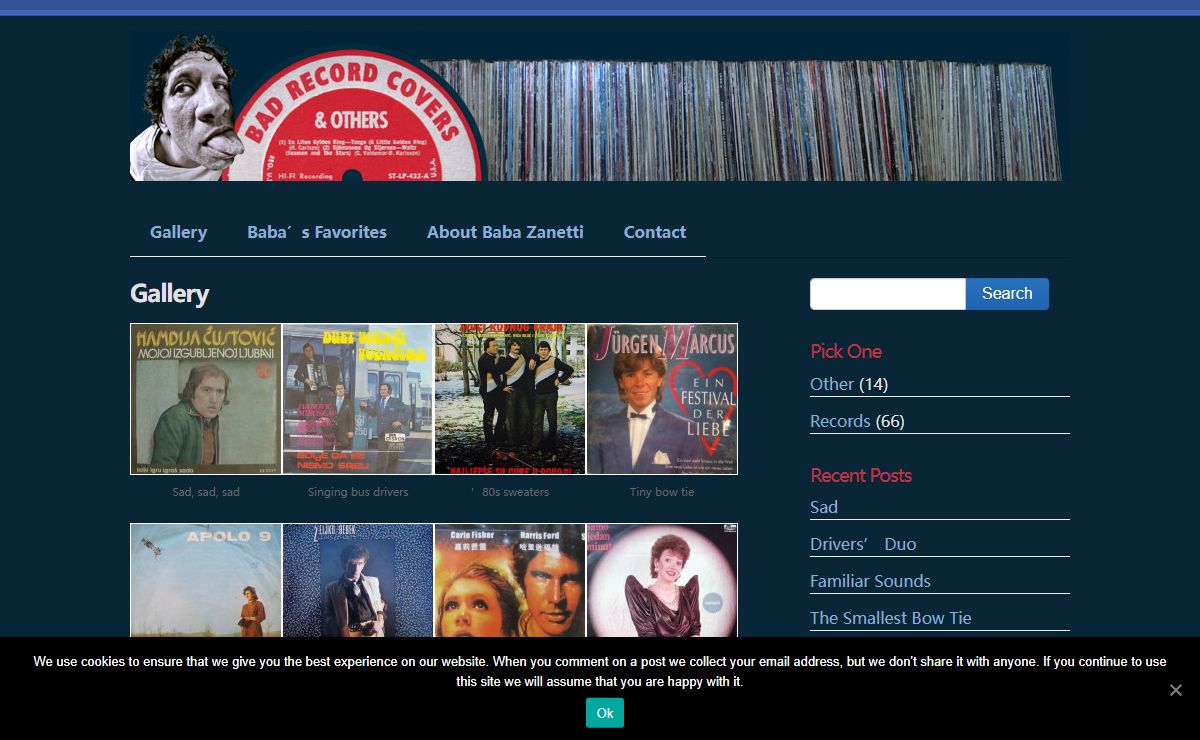
Task: Open the Carie Fisher Harris Ford cover thumbnail
Action: tap(510, 580)
